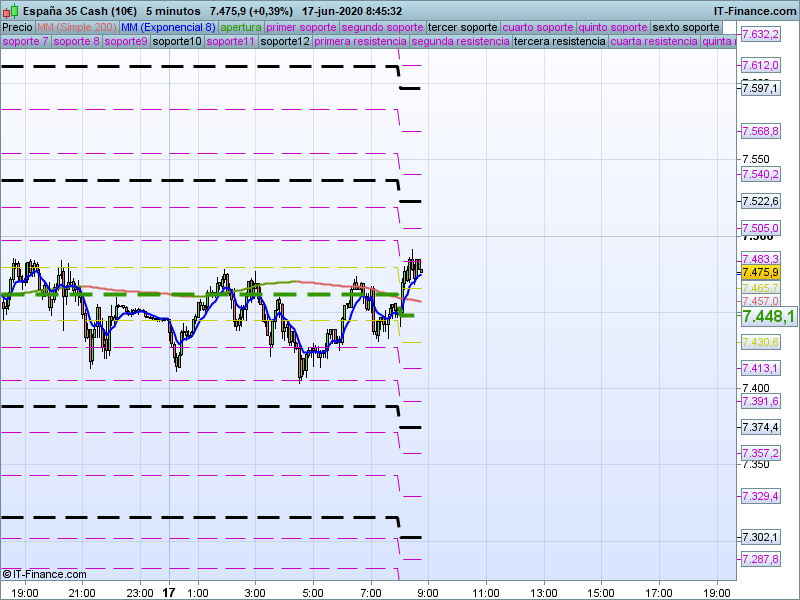Click the tercer soporte legend label
Viewport: 800px width, 600px height.
[462, 27]
